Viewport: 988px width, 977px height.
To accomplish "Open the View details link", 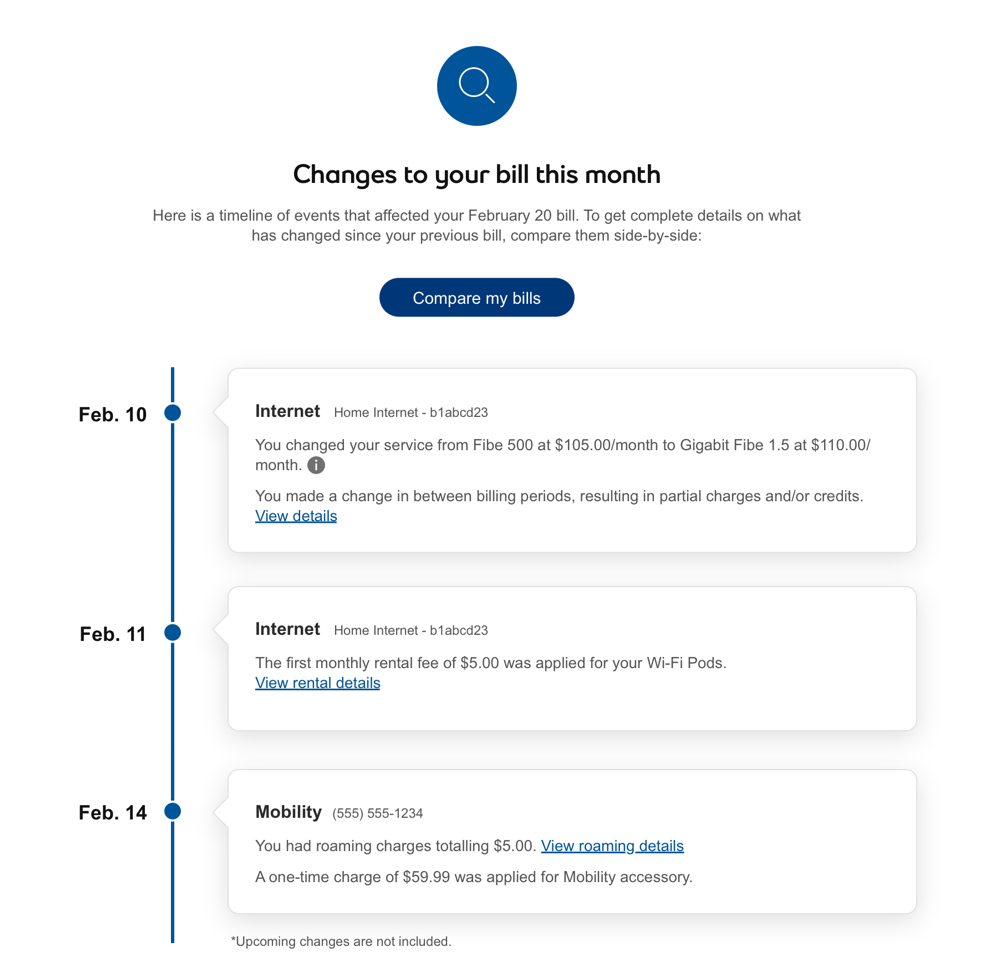I will click(296, 516).
